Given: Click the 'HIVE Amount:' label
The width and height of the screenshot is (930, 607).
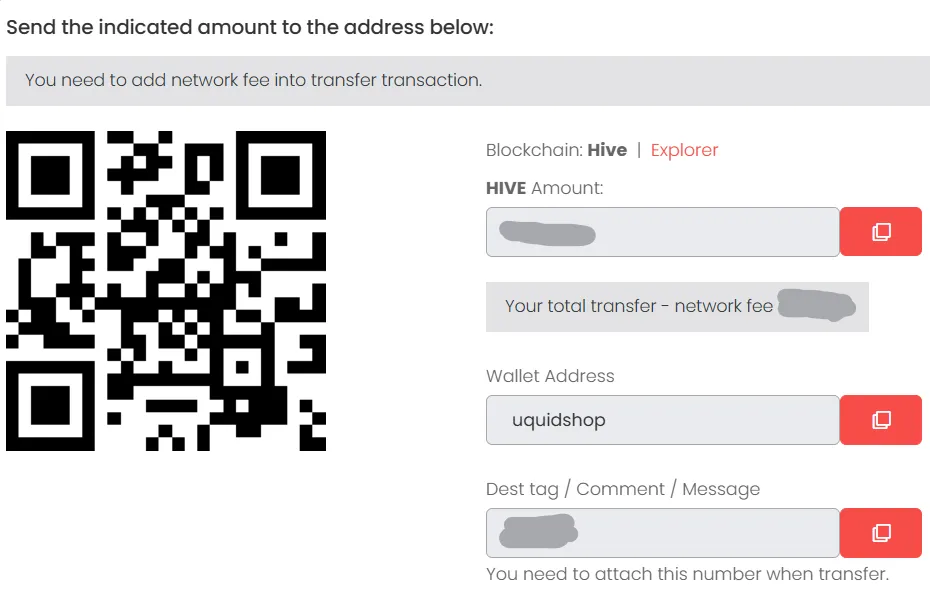Looking at the screenshot, I should 544,188.
